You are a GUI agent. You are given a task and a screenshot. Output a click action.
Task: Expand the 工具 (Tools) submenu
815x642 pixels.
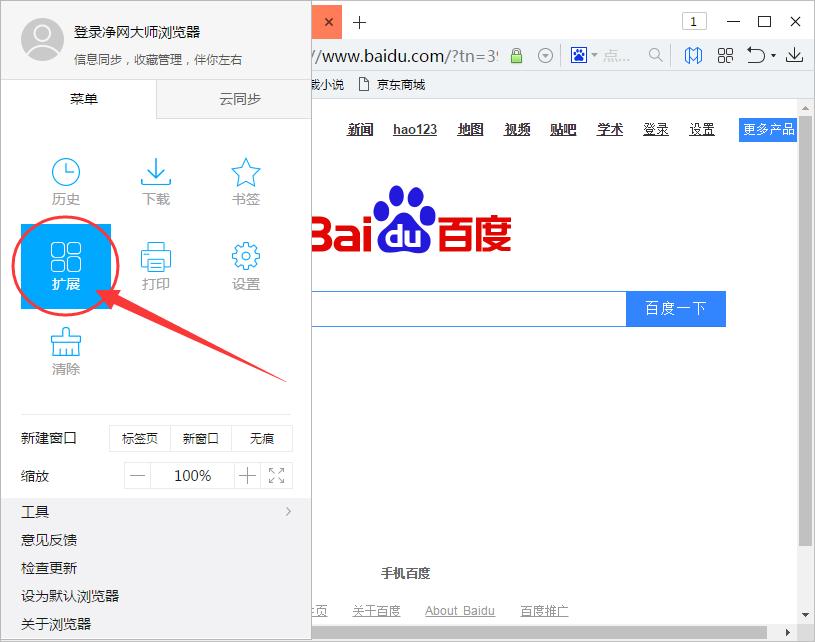coord(288,512)
